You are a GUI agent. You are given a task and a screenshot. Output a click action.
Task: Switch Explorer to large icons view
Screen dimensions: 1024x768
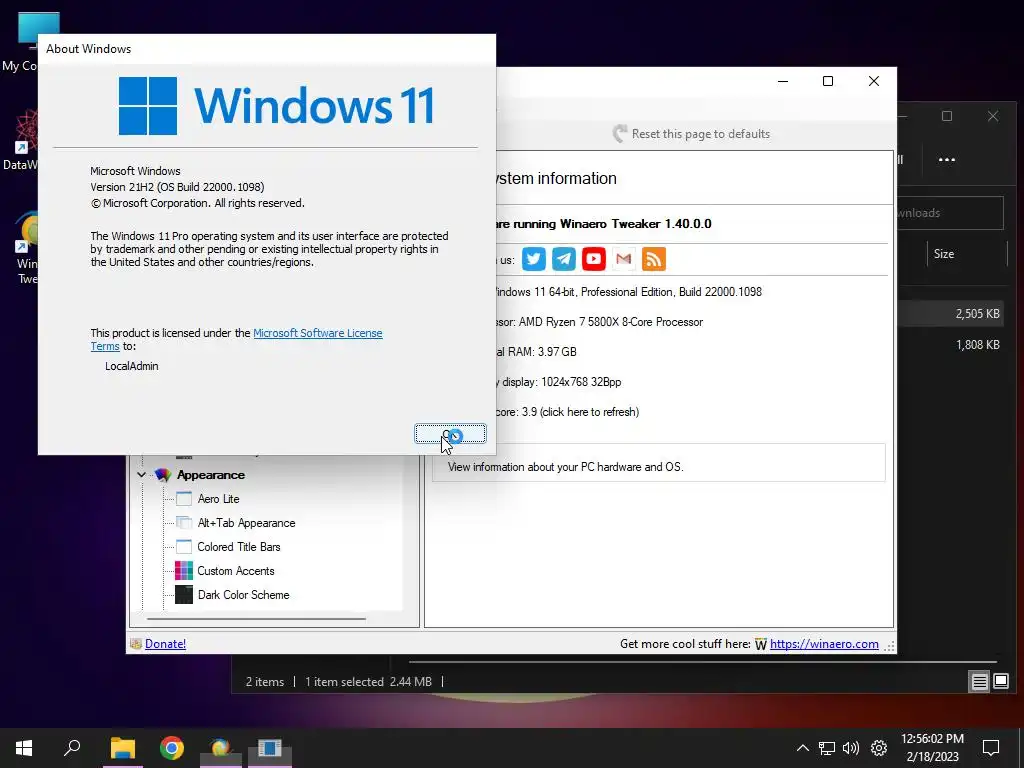point(1000,682)
